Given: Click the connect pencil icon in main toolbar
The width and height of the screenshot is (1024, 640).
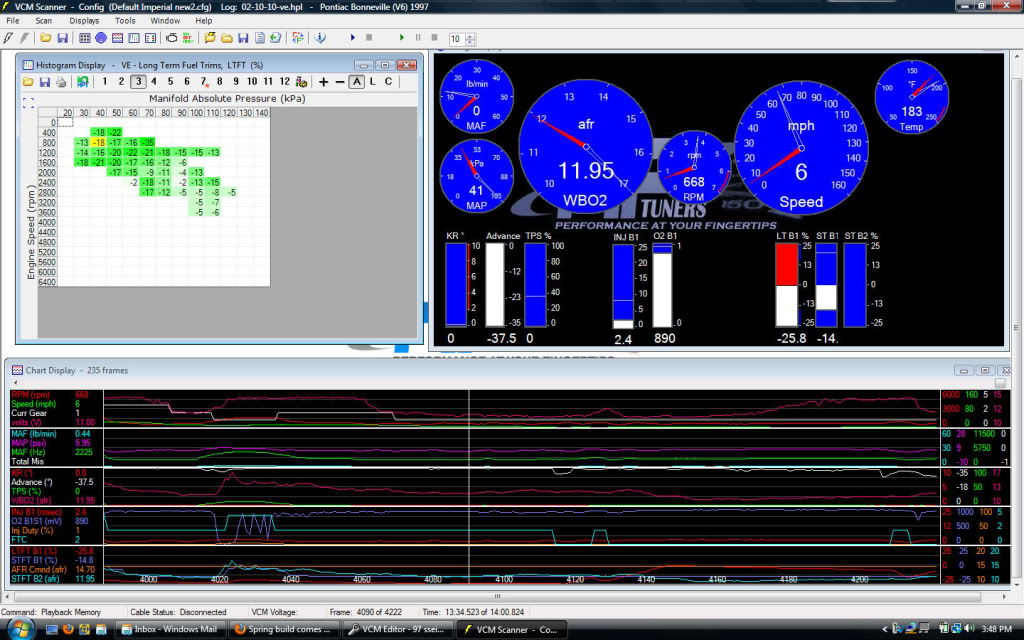Looking at the screenshot, I should (x=8, y=38).
